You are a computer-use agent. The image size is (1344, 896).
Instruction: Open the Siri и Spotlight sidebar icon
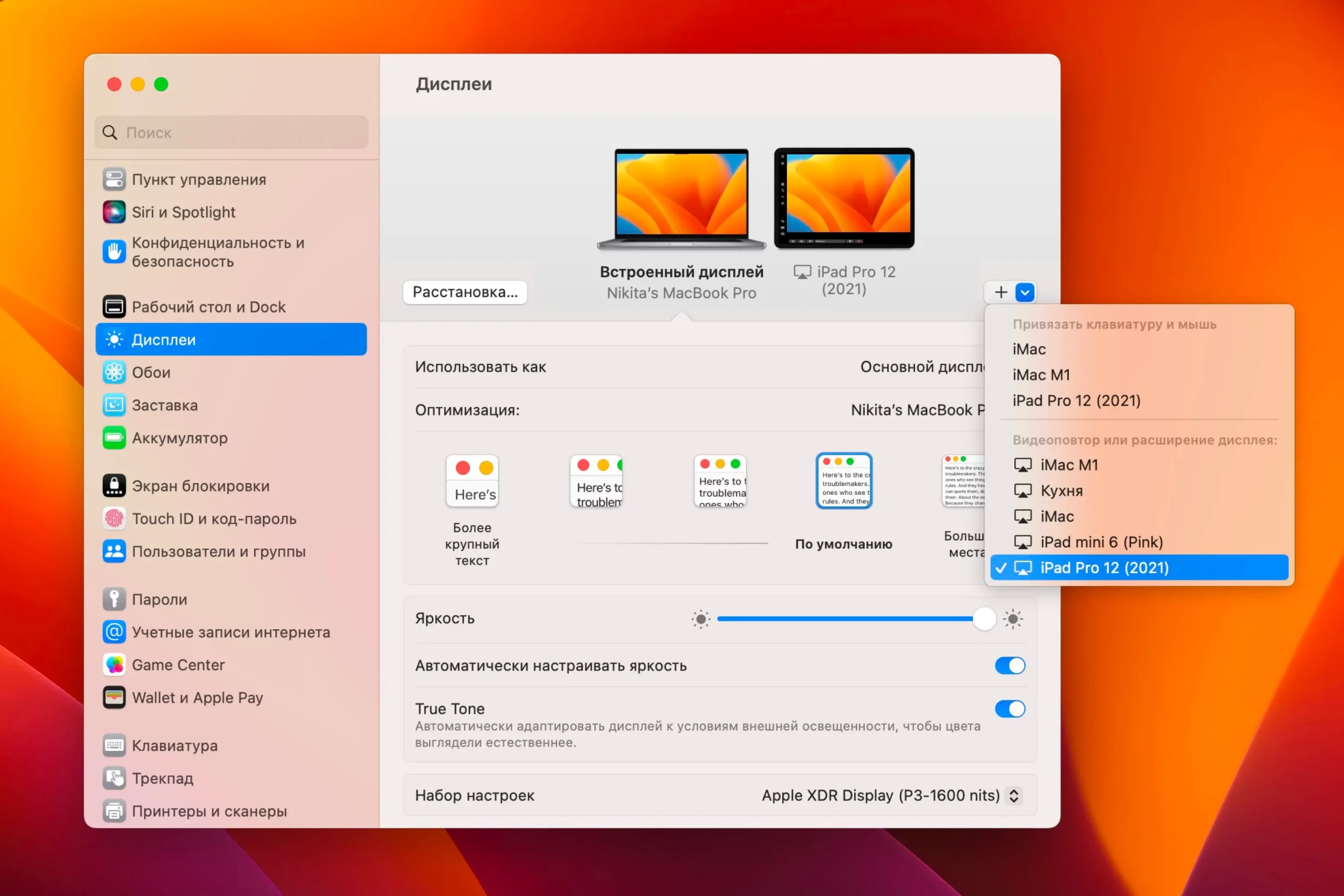pos(114,212)
